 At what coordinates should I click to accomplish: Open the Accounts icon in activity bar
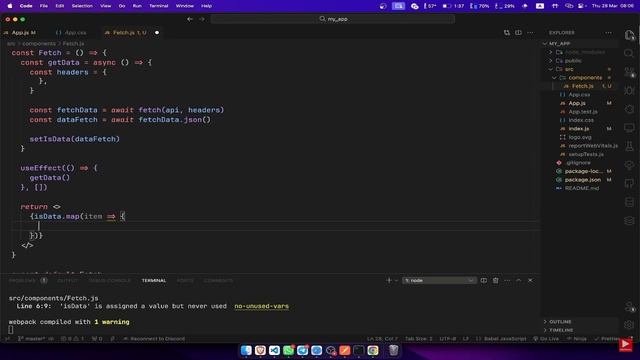pos(629,307)
